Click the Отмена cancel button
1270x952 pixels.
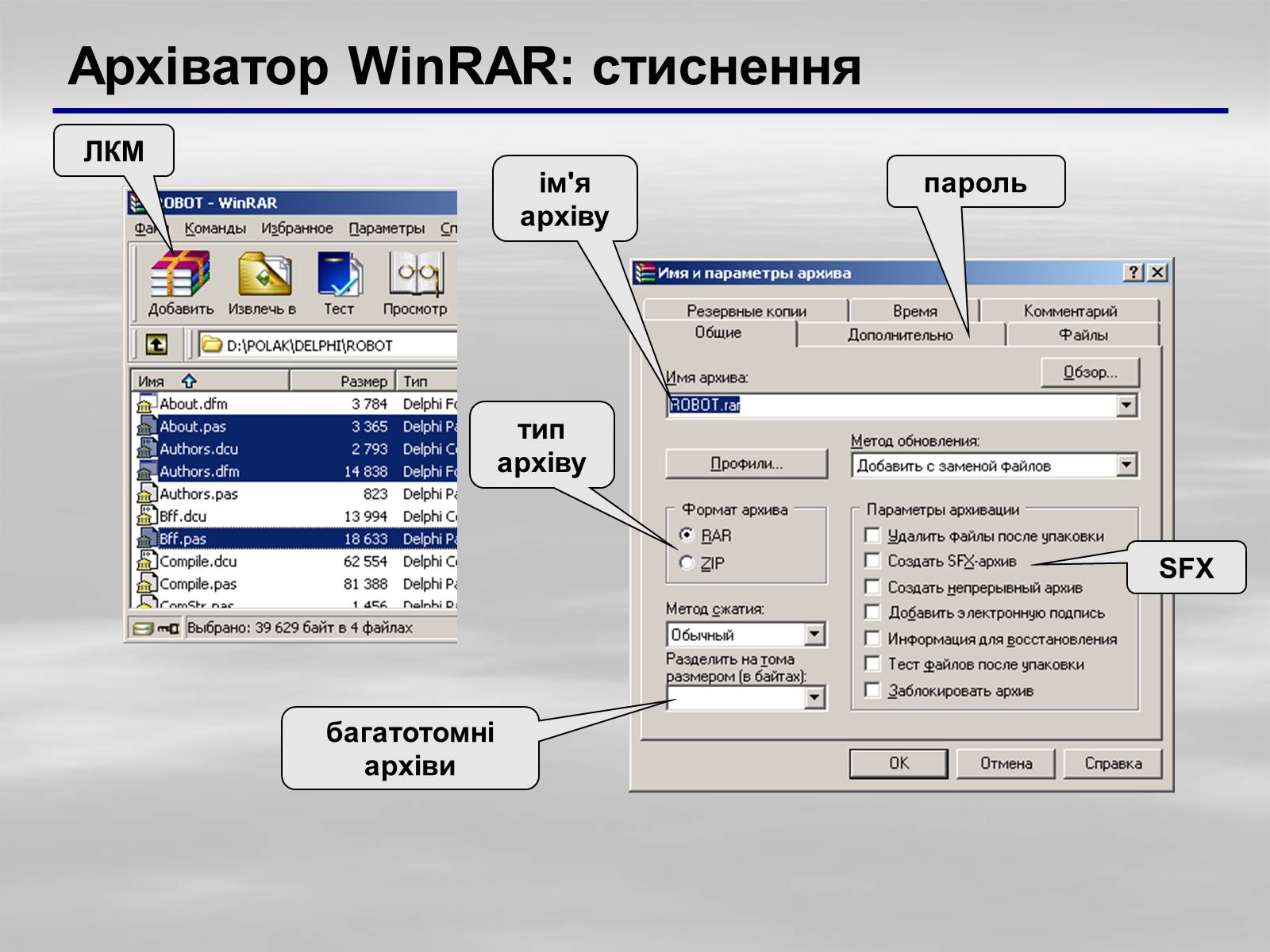1006,763
